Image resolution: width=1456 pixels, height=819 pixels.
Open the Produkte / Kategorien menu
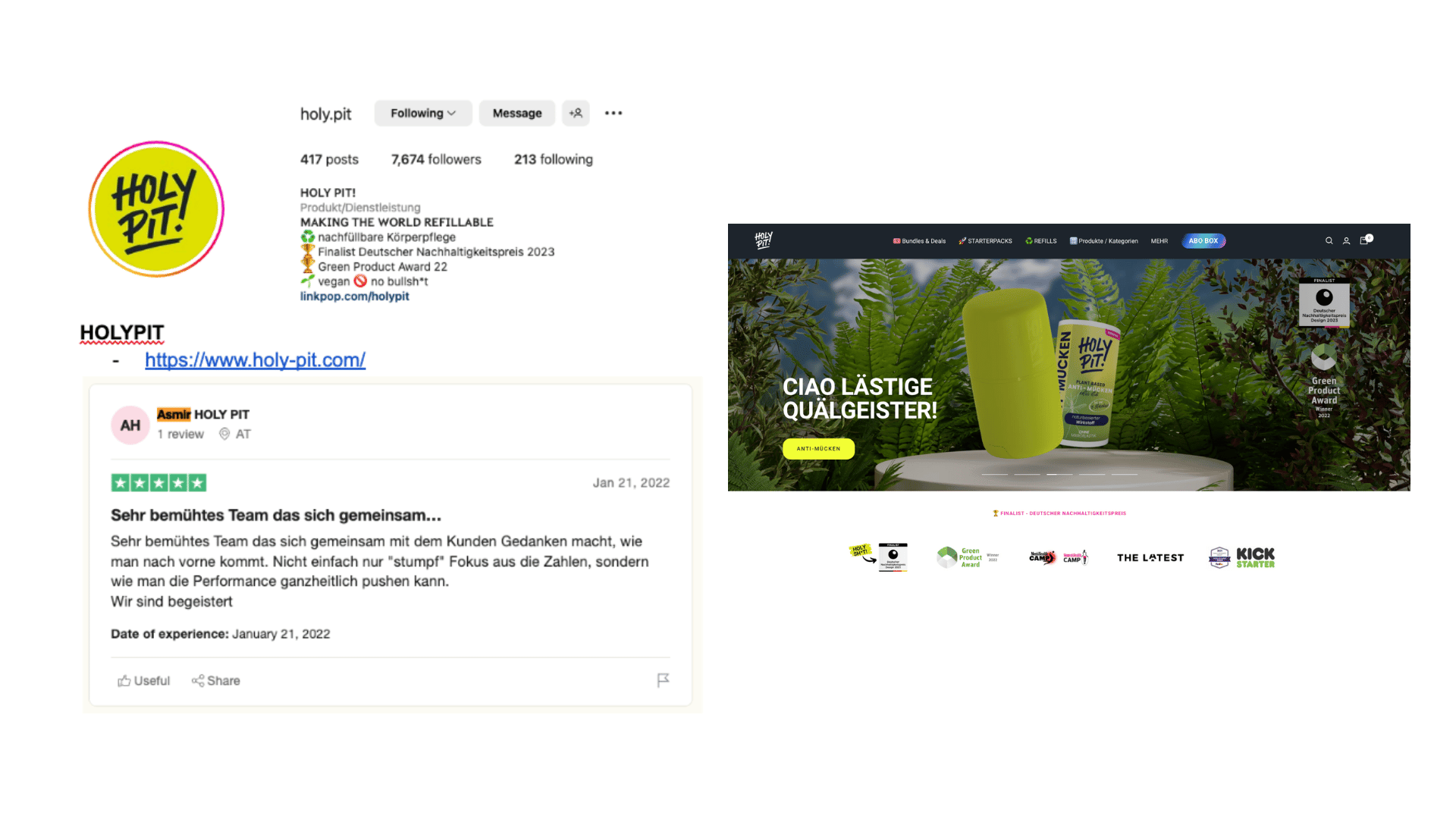click(1103, 241)
